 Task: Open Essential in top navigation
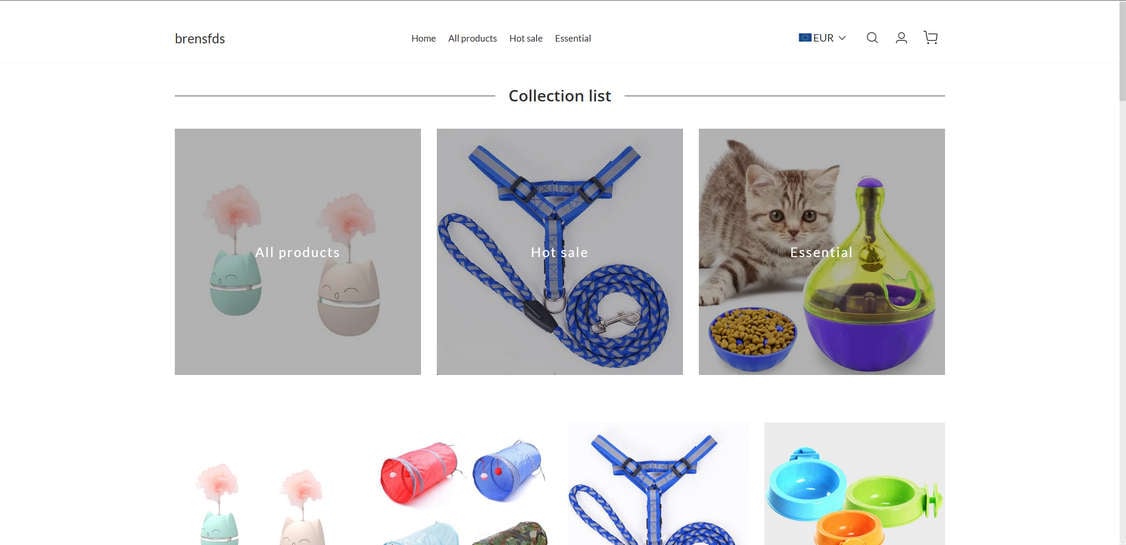(x=573, y=39)
